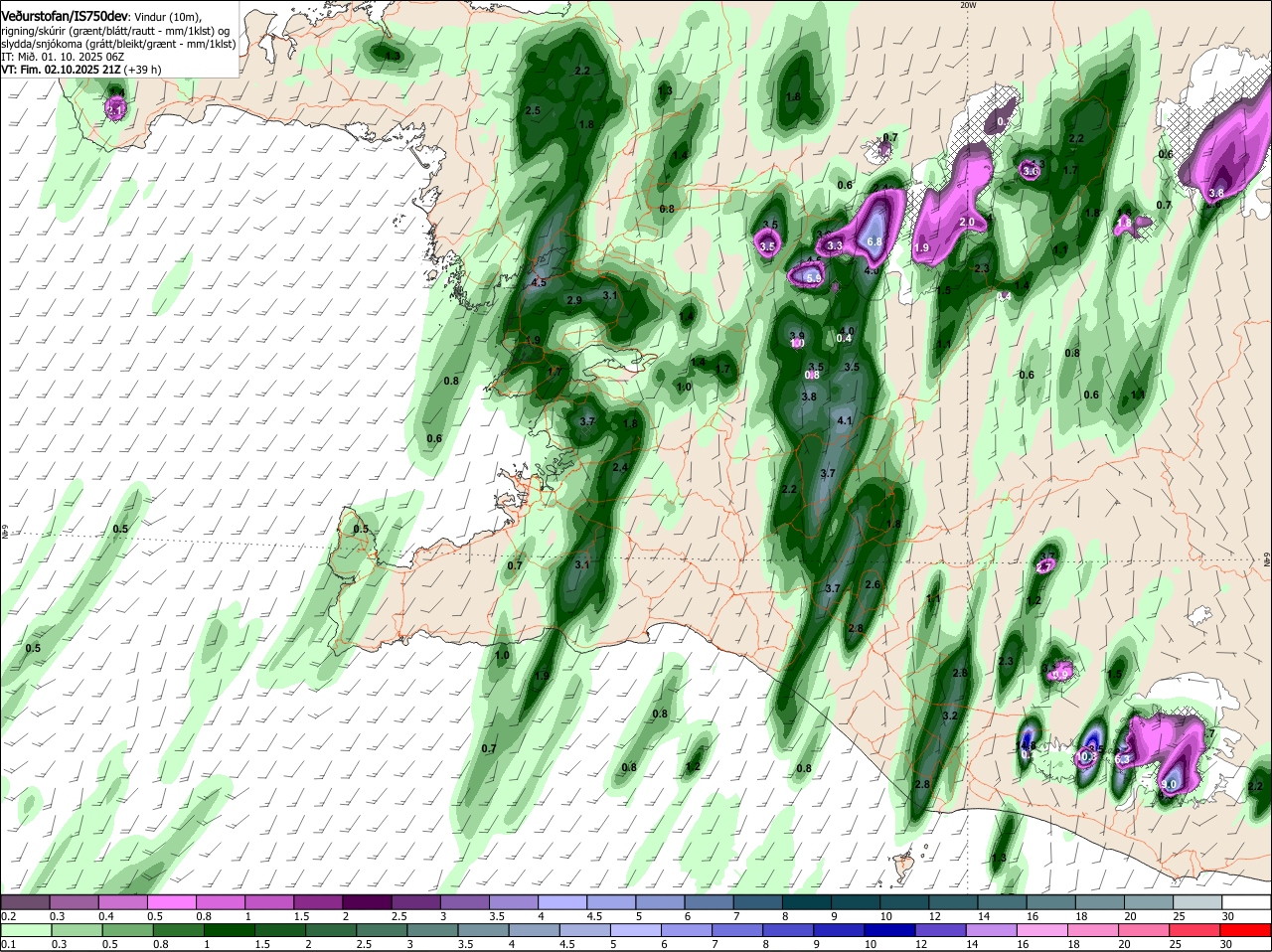
Task: Click the 0.1 label on the lower legend row
Action: 8,943
